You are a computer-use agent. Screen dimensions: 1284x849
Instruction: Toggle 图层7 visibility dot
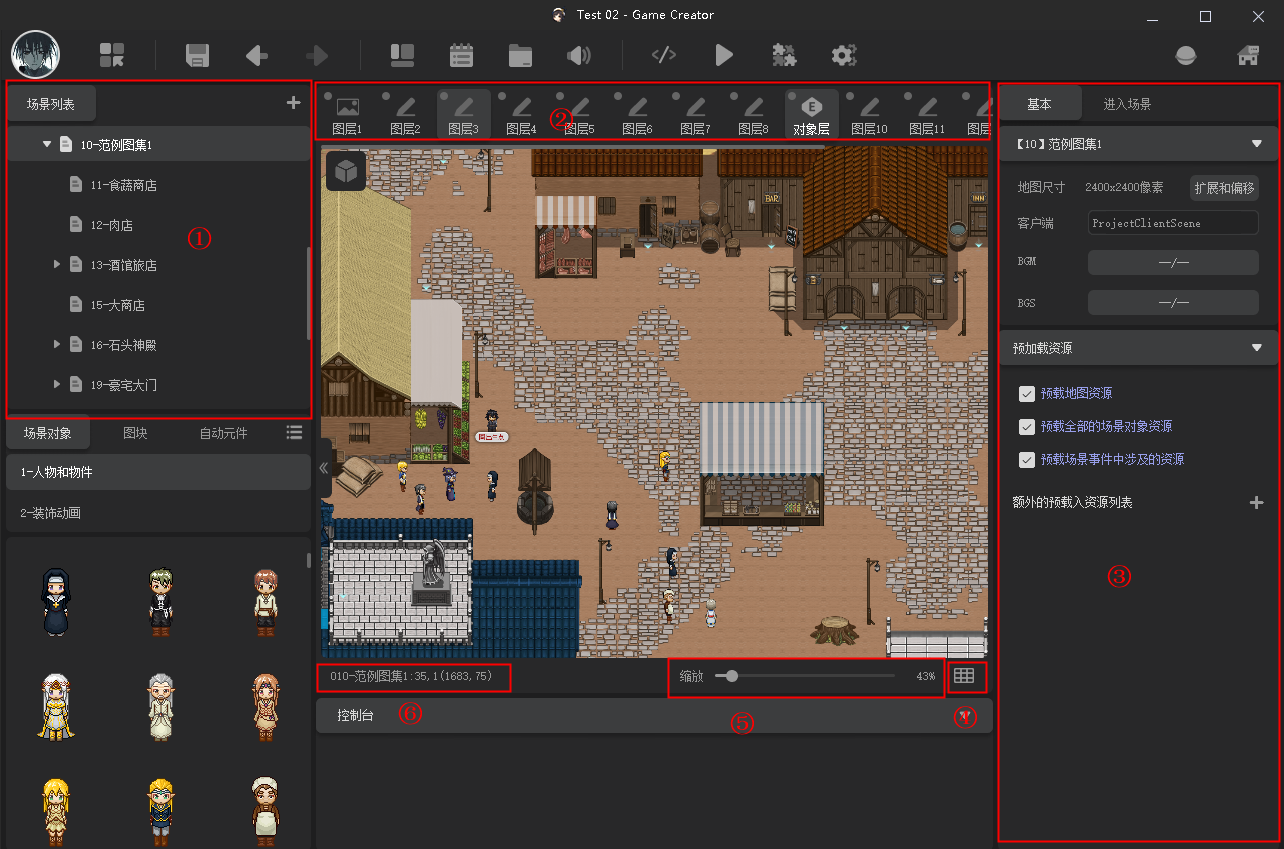676,97
